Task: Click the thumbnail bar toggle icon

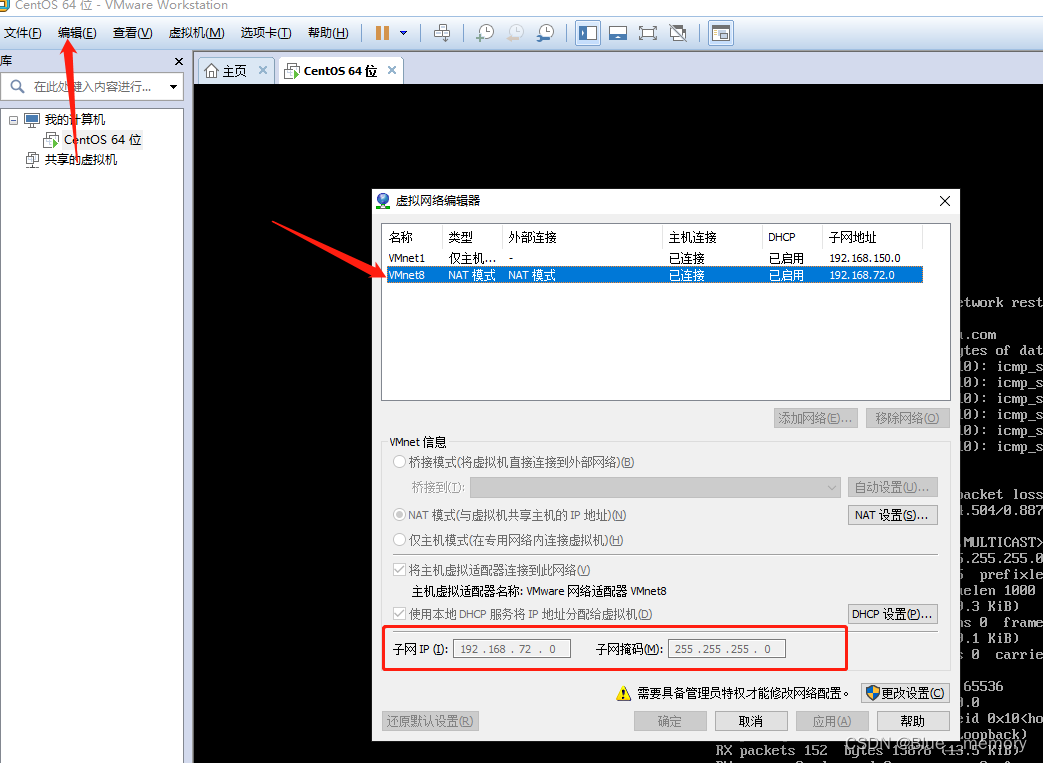Action: [618, 33]
